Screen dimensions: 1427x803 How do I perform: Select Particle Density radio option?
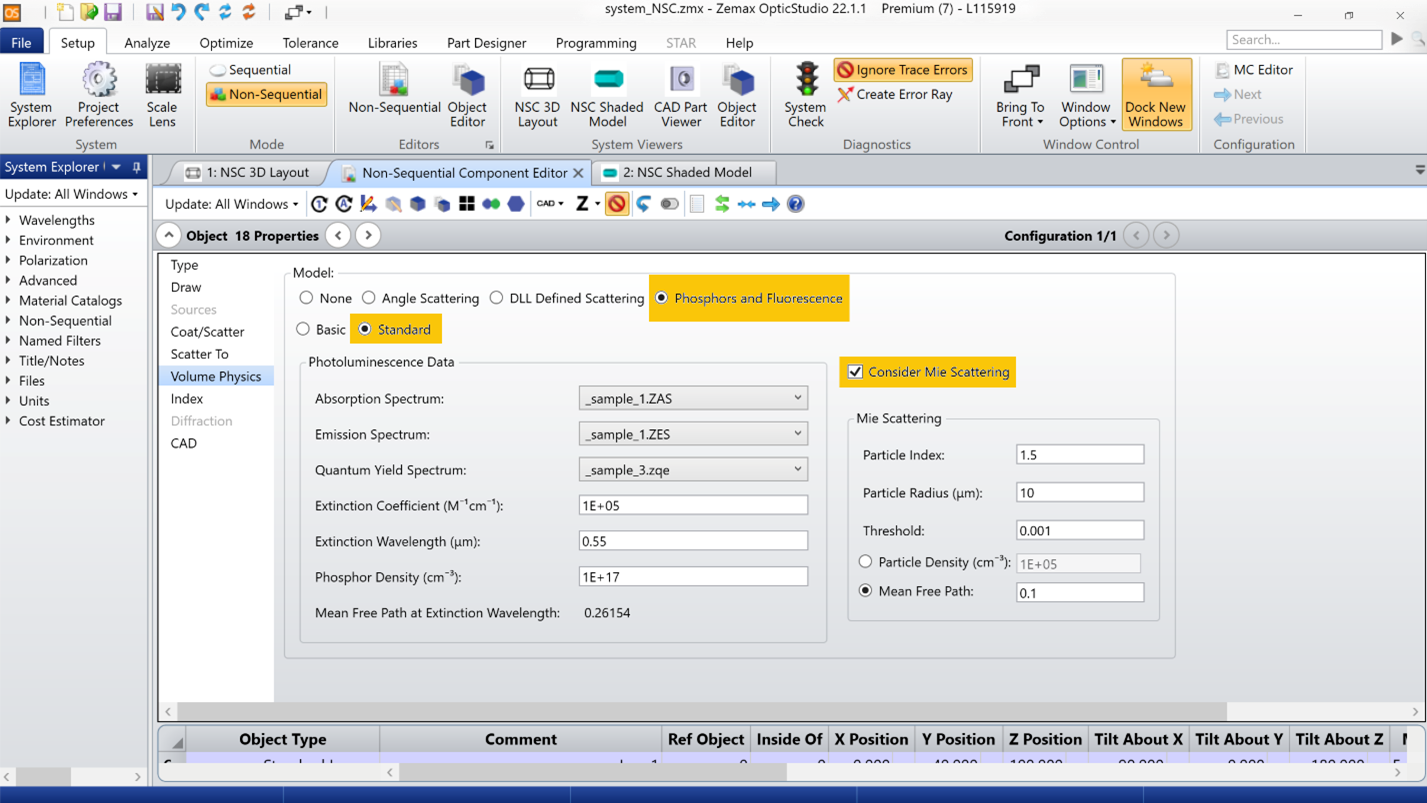pyautogui.click(x=866, y=562)
